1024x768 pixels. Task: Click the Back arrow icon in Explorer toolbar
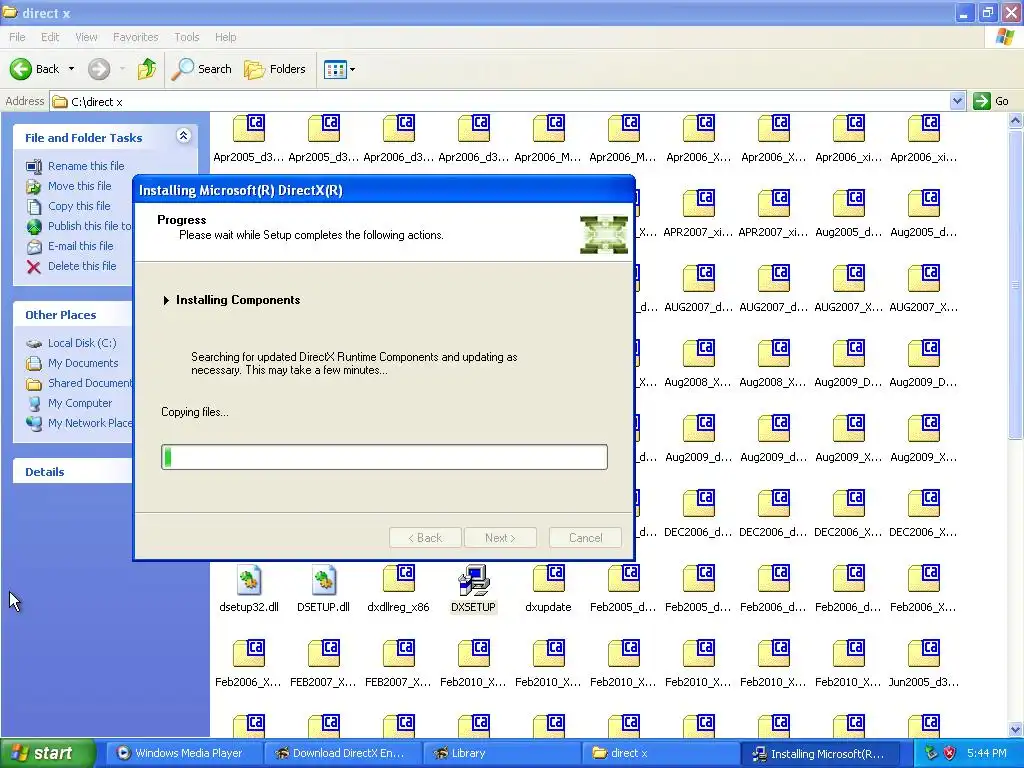click(x=21, y=69)
